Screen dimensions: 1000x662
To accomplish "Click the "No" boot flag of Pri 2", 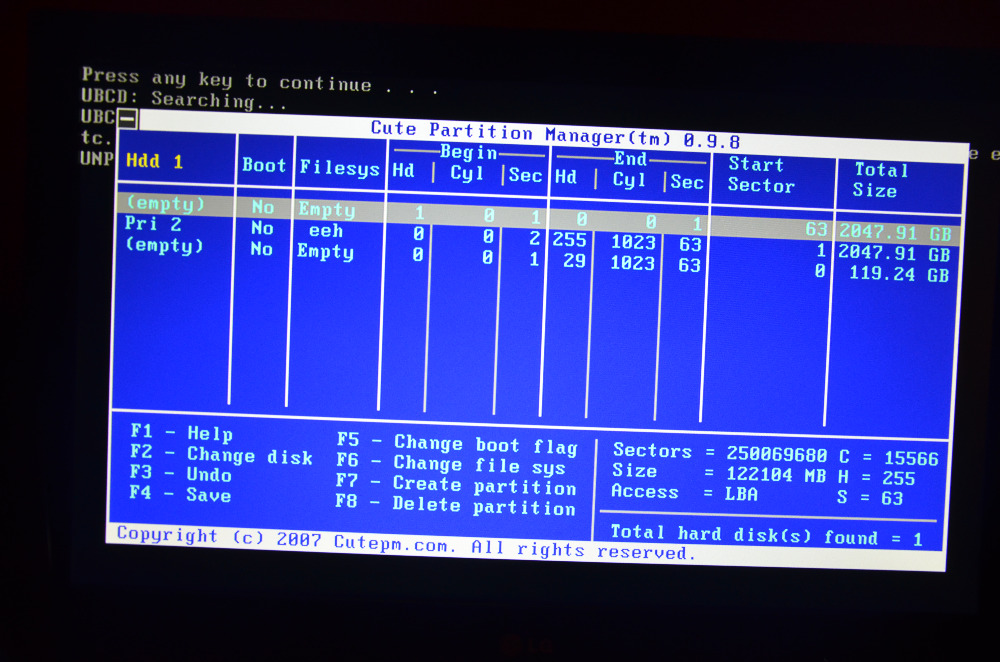I will (x=262, y=228).
